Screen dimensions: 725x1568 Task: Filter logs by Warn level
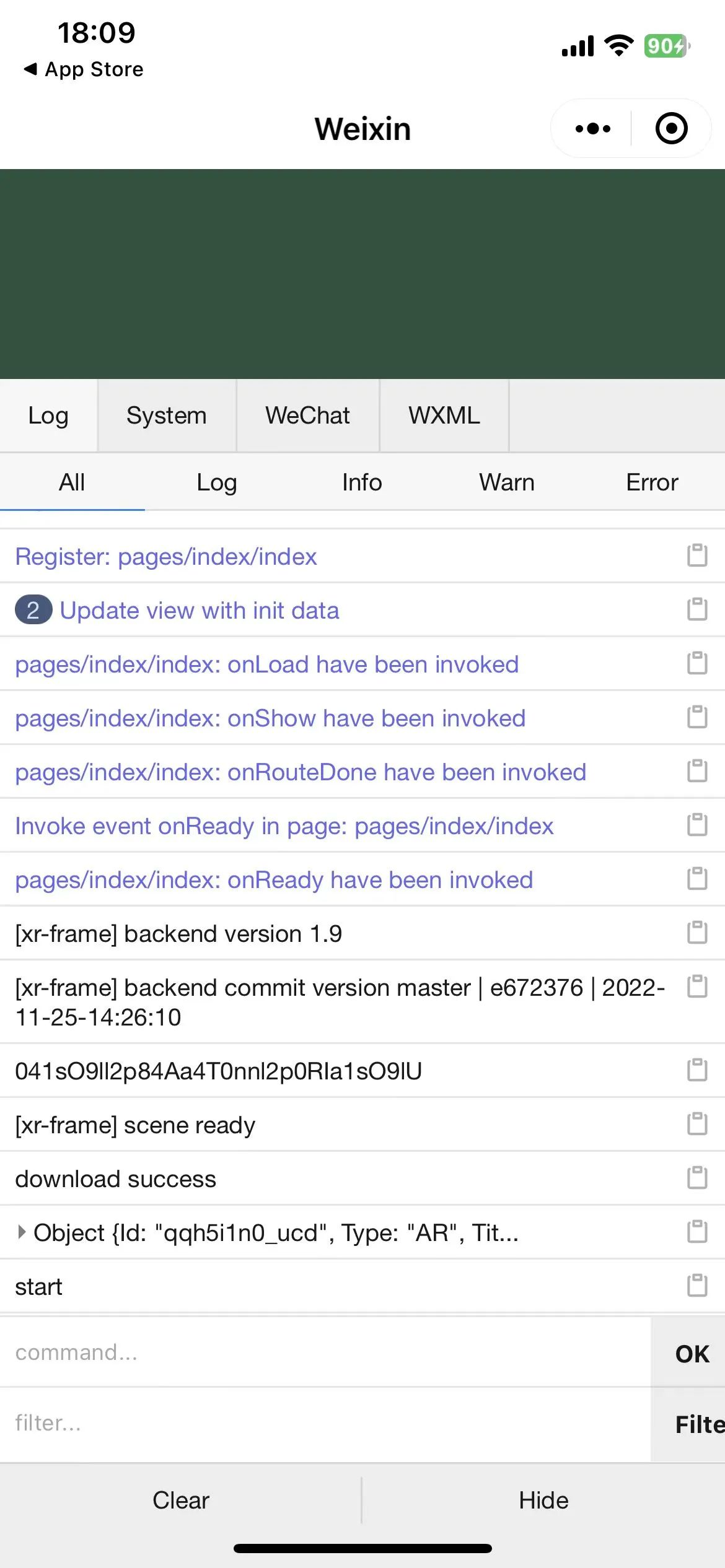click(x=506, y=482)
